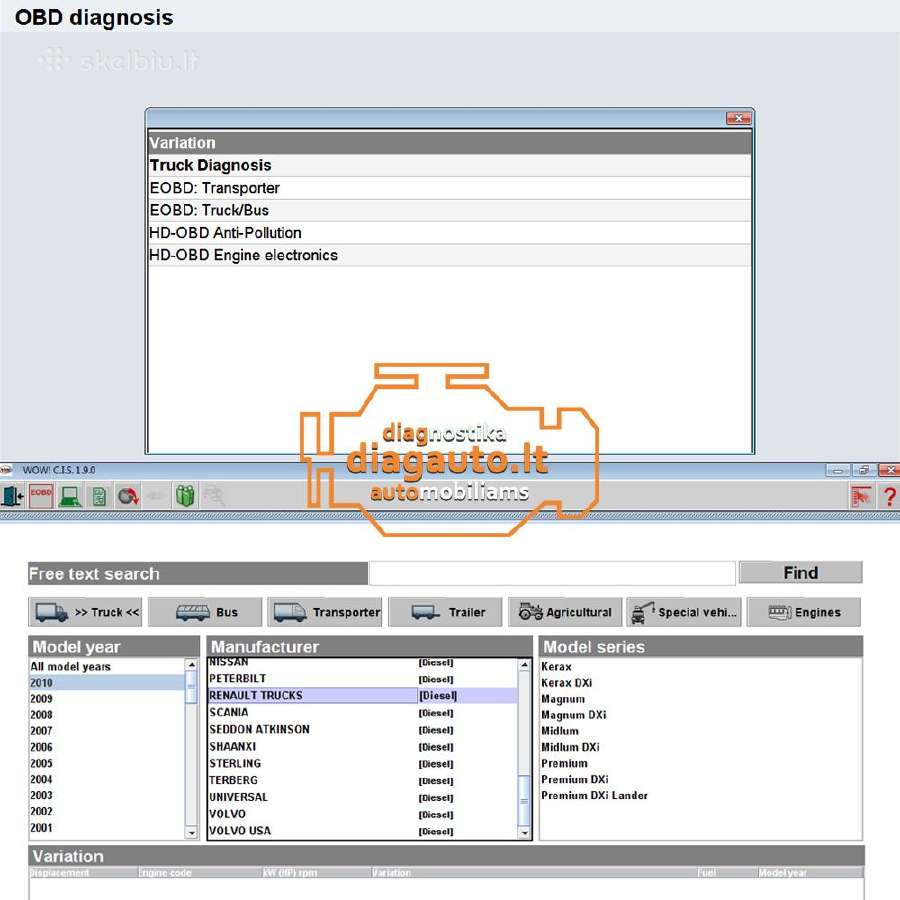The width and height of the screenshot is (900, 900).
Task: Minimize the WOW! C.I.S. window
Action: pyautogui.click(x=837, y=470)
